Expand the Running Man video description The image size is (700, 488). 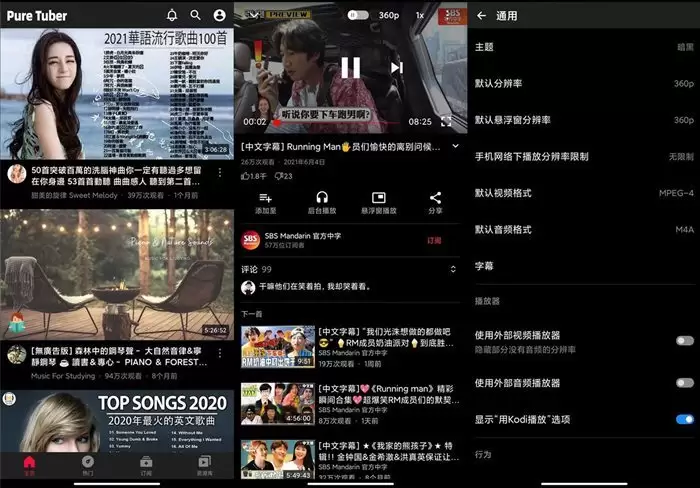pos(455,146)
